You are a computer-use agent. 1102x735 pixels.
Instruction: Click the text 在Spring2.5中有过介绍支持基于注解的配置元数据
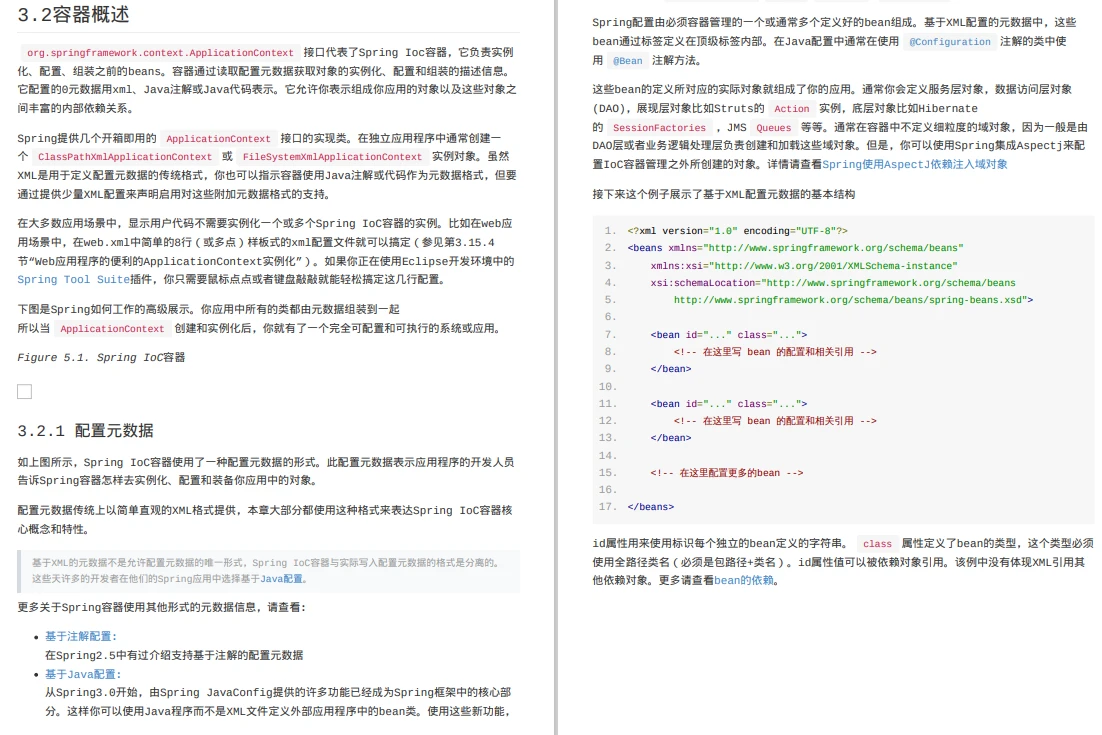pyautogui.click(x=174, y=656)
